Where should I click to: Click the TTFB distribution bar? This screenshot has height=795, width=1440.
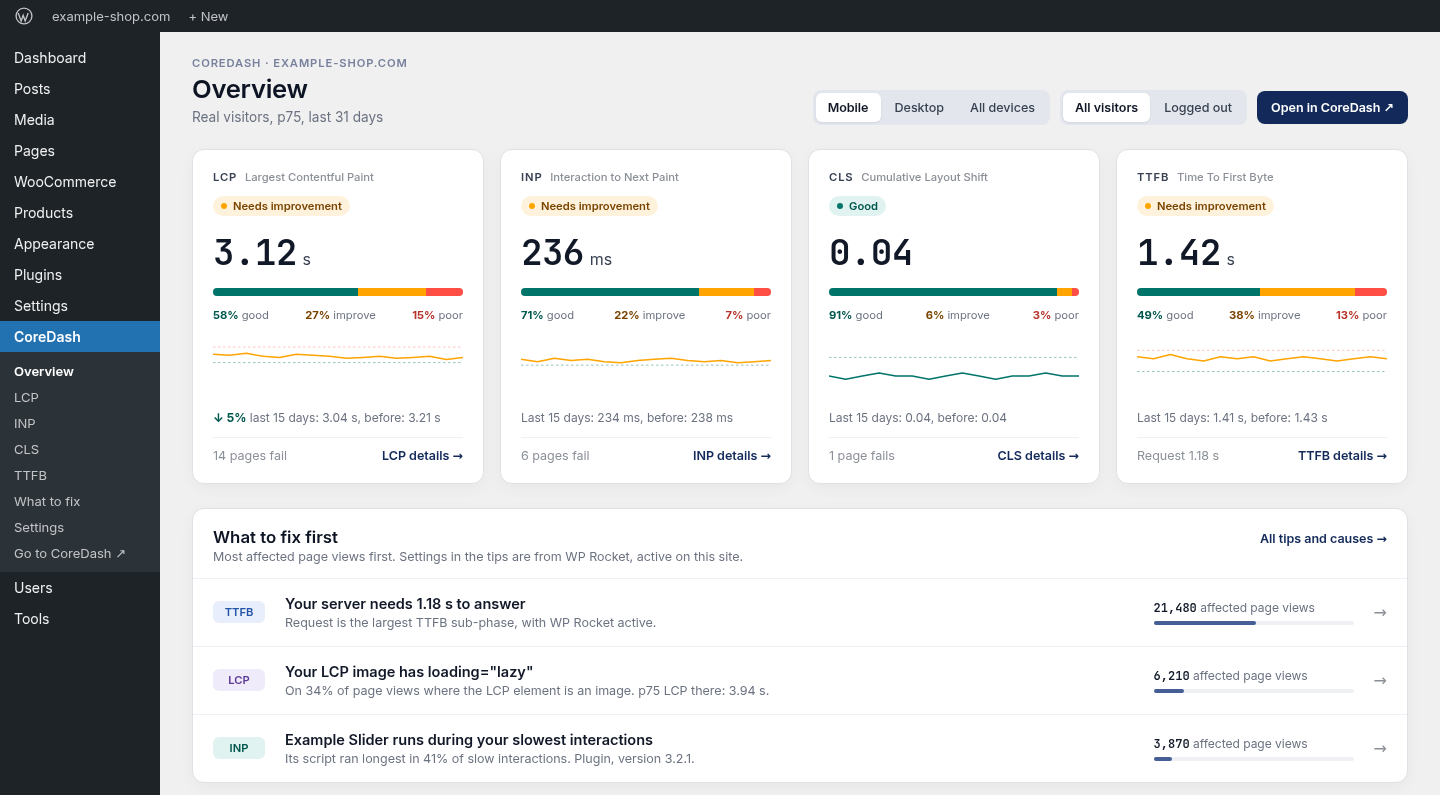click(1262, 292)
